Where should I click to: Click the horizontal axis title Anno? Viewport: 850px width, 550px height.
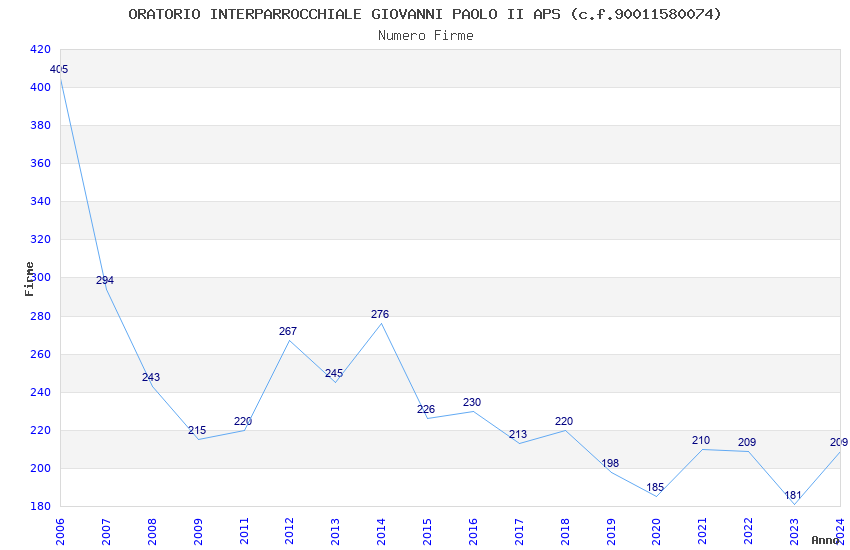[825, 540]
